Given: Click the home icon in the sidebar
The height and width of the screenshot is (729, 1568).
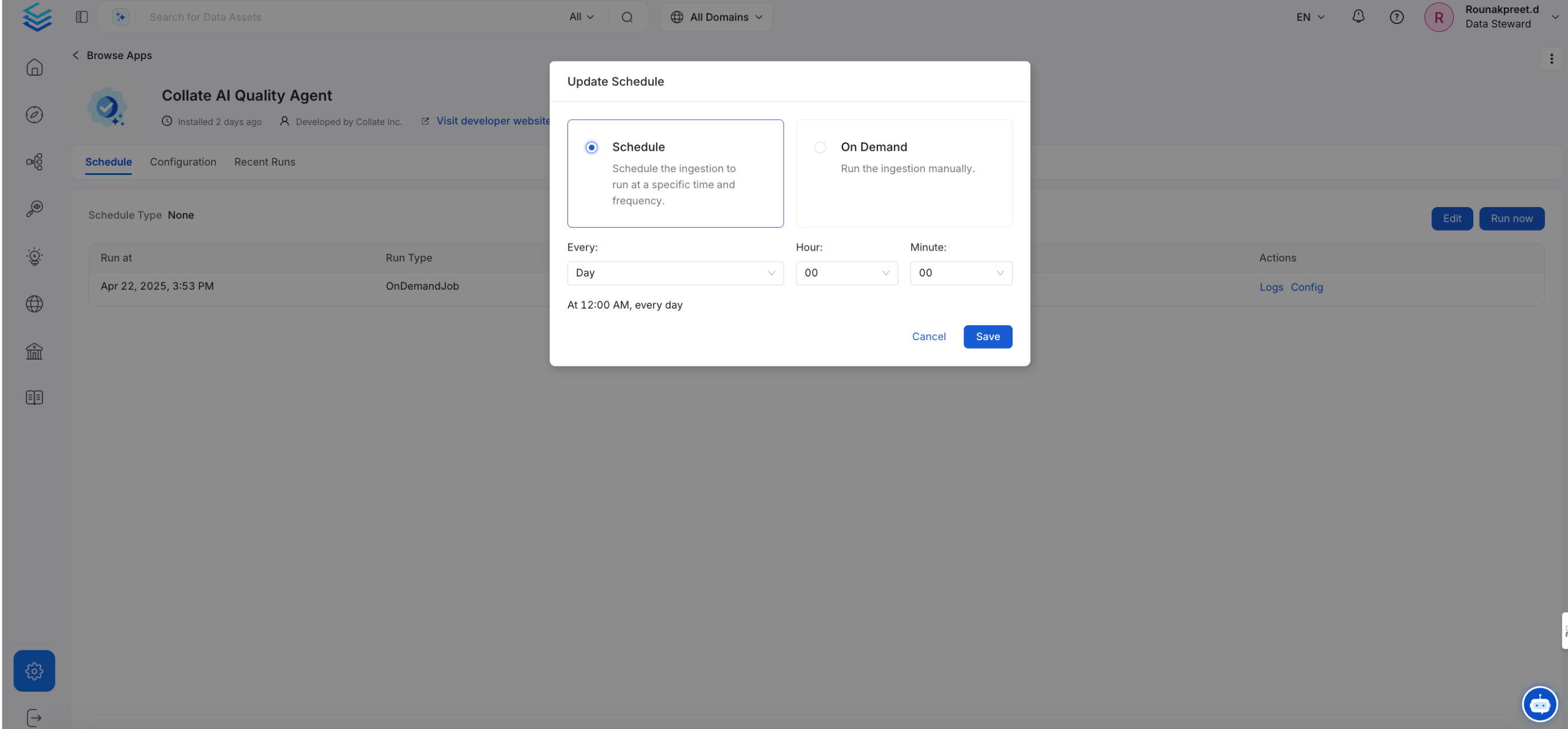Looking at the screenshot, I should (34, 67).
